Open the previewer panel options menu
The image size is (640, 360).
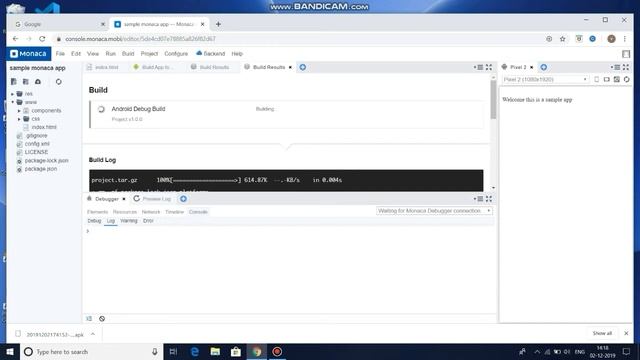pyautogui.click(x=616, y=67)
